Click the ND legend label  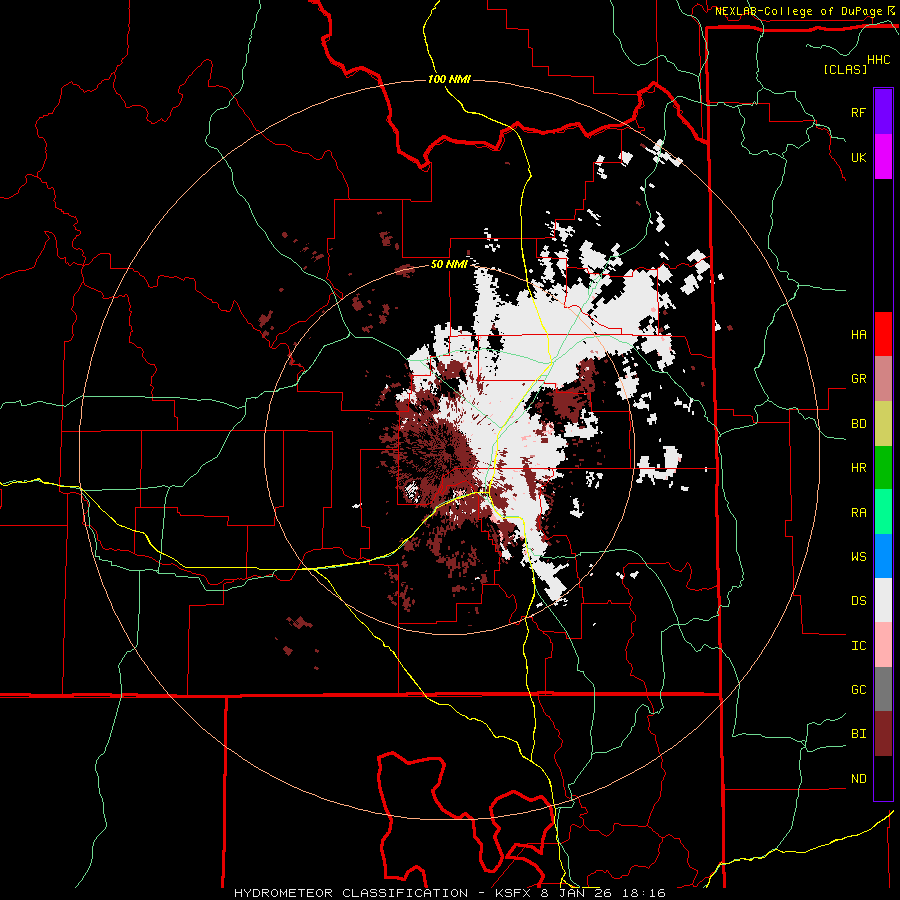coord(858,779)
